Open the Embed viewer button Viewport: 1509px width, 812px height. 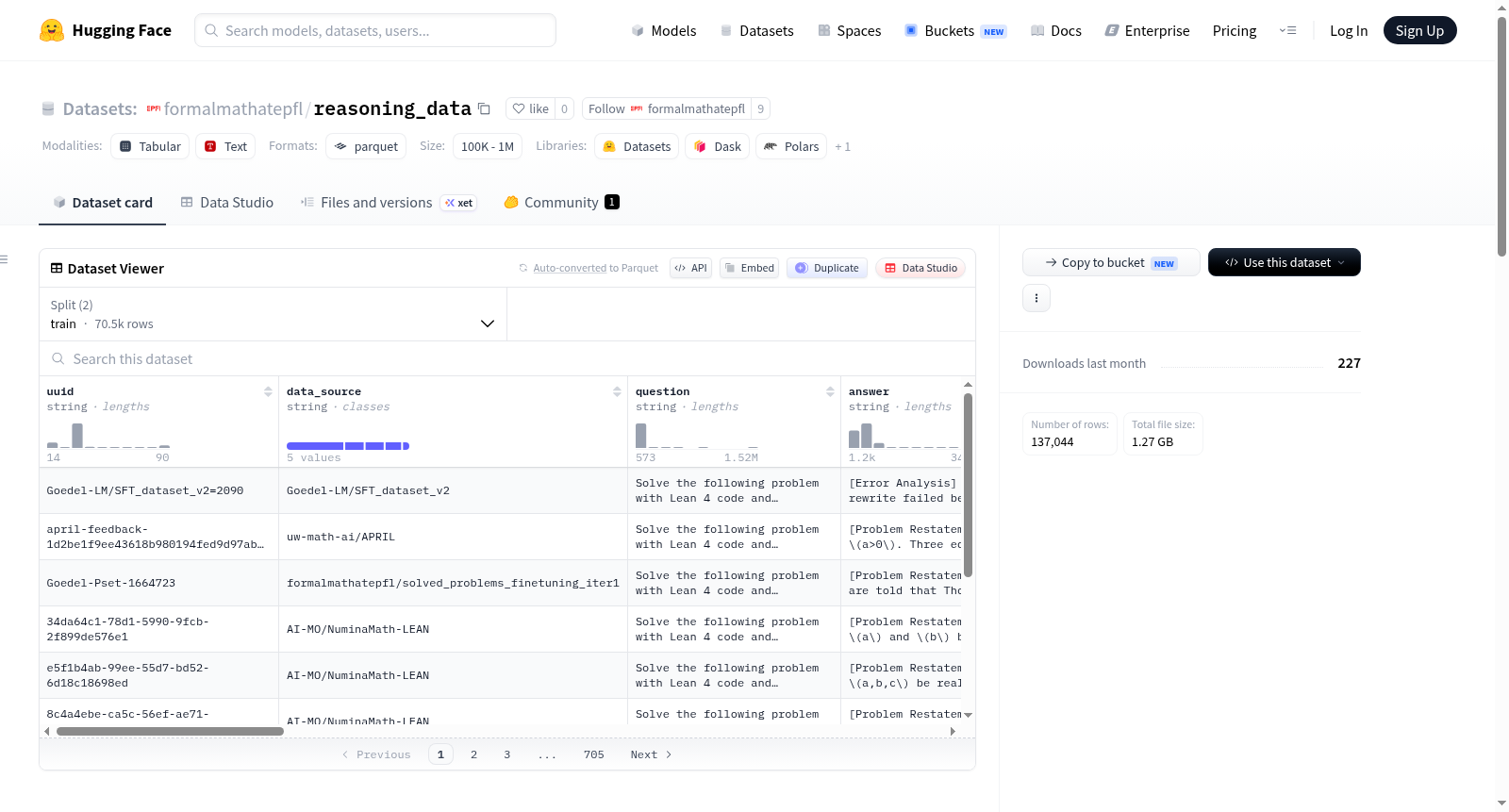tap(749, 268)
